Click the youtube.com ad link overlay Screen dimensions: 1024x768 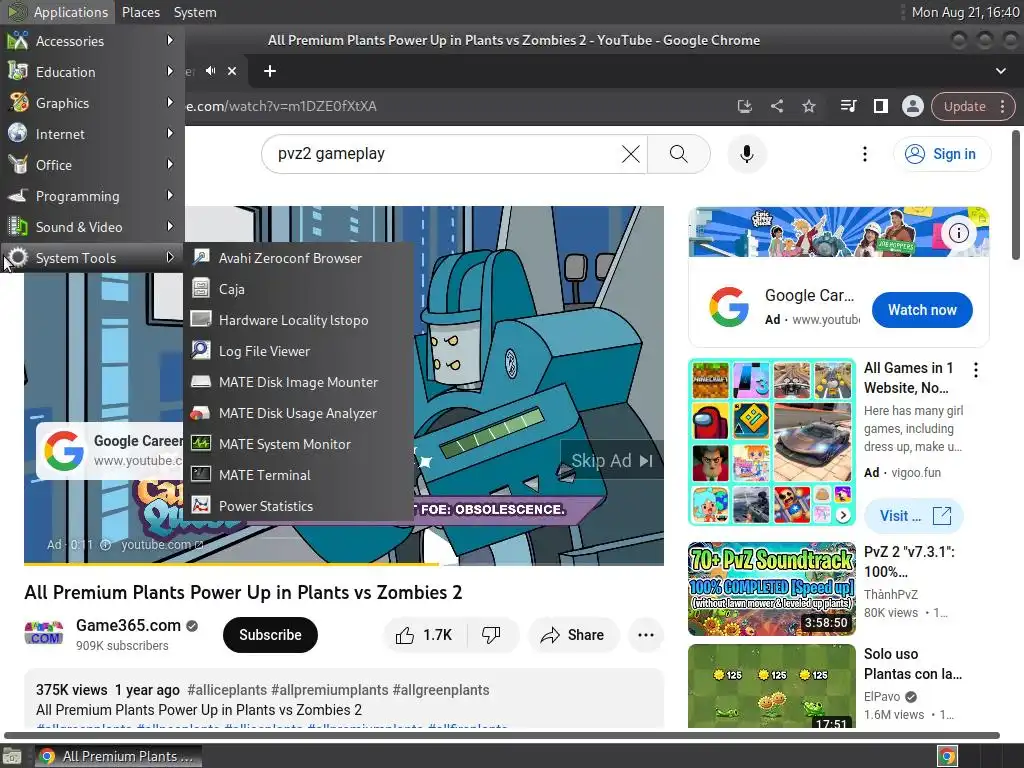[x=161, y=545]
